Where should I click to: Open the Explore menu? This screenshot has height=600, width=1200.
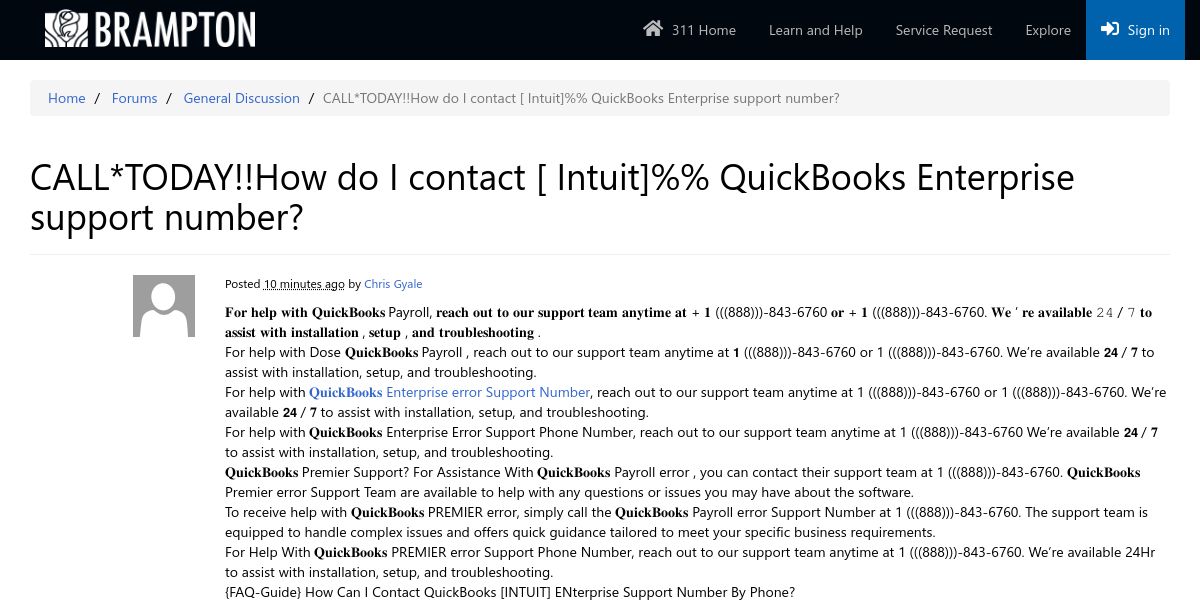tap(1048, 30)
